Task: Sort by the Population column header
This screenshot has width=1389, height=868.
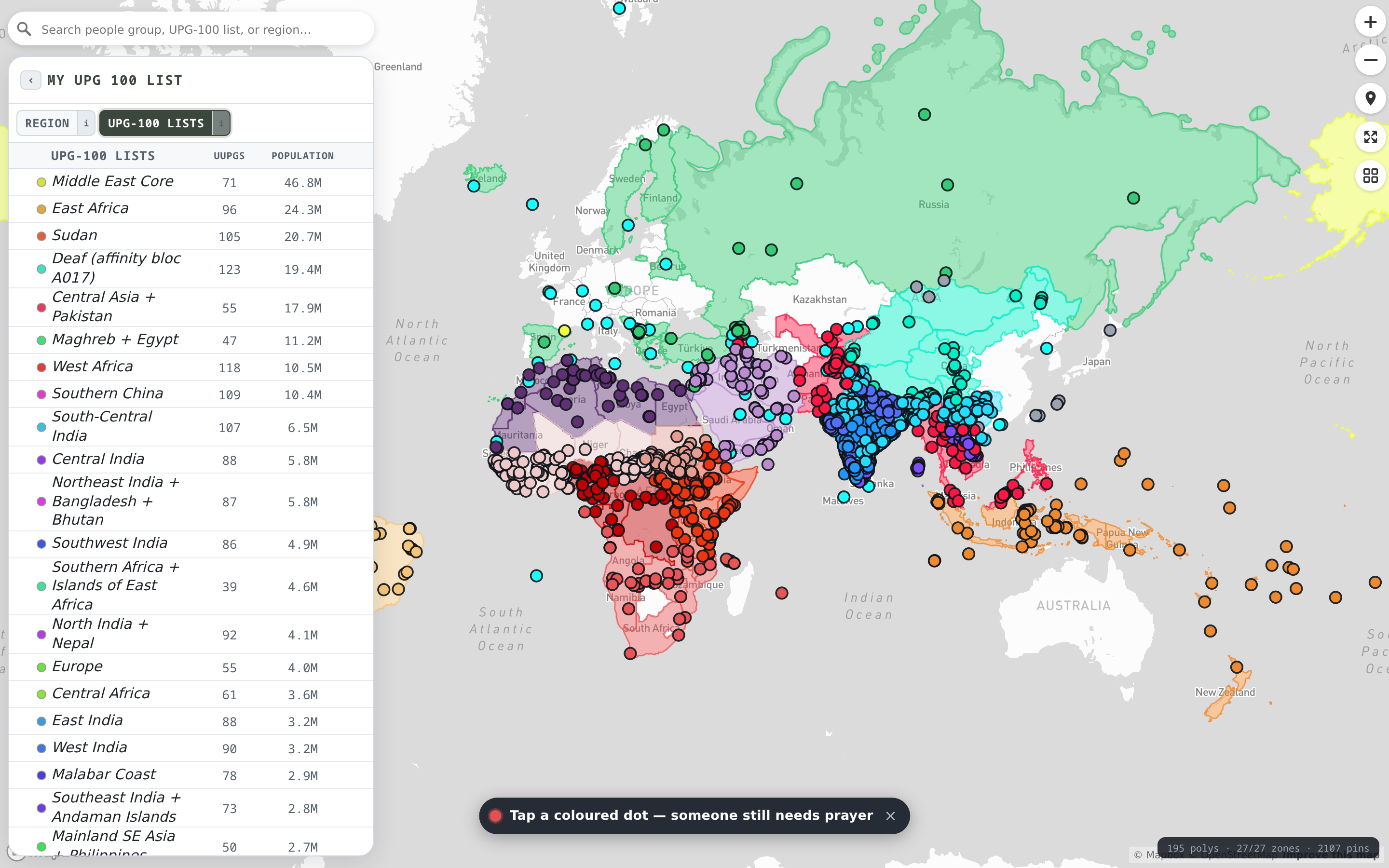Action: tap(302, 156)
